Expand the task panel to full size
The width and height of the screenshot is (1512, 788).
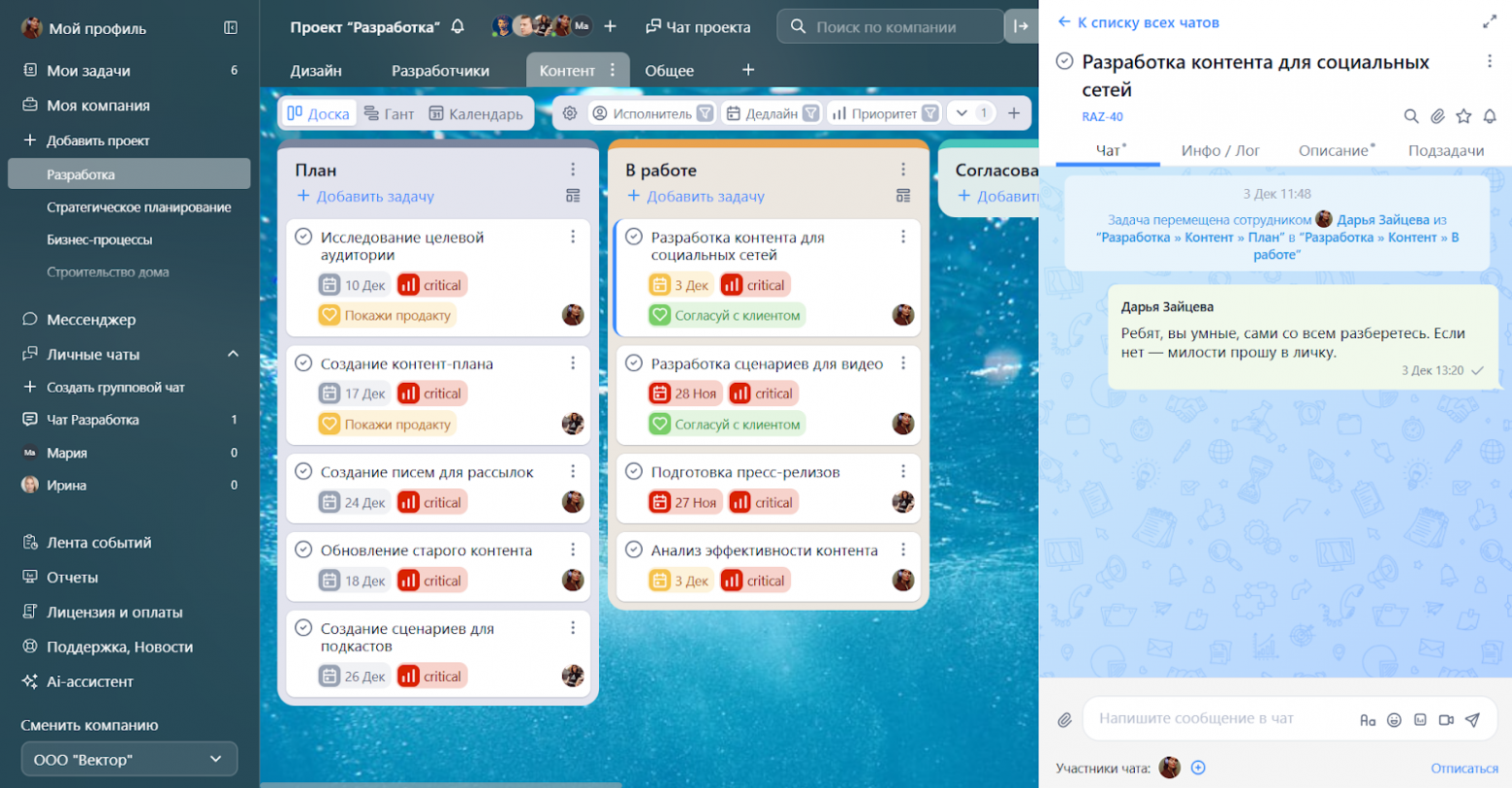pyautogui.click(x=1490, y=21)
